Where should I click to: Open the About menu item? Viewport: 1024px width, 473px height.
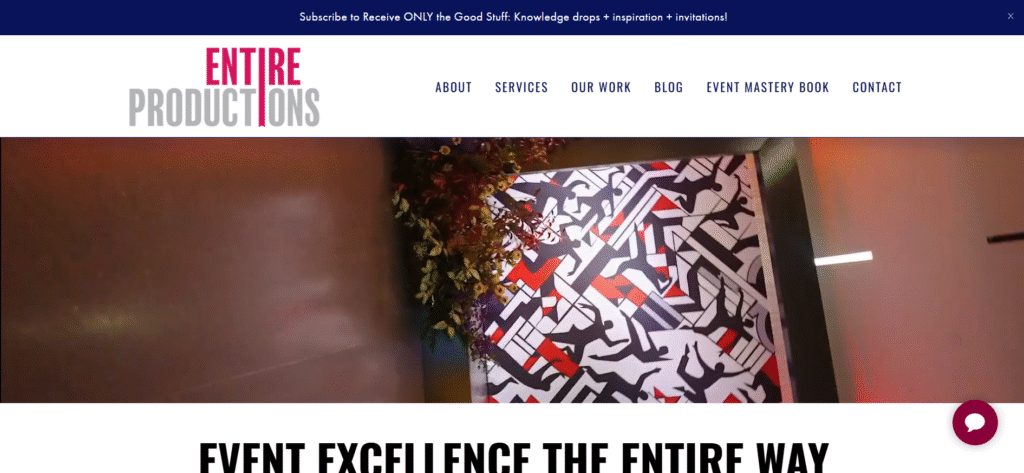point(453,87)
